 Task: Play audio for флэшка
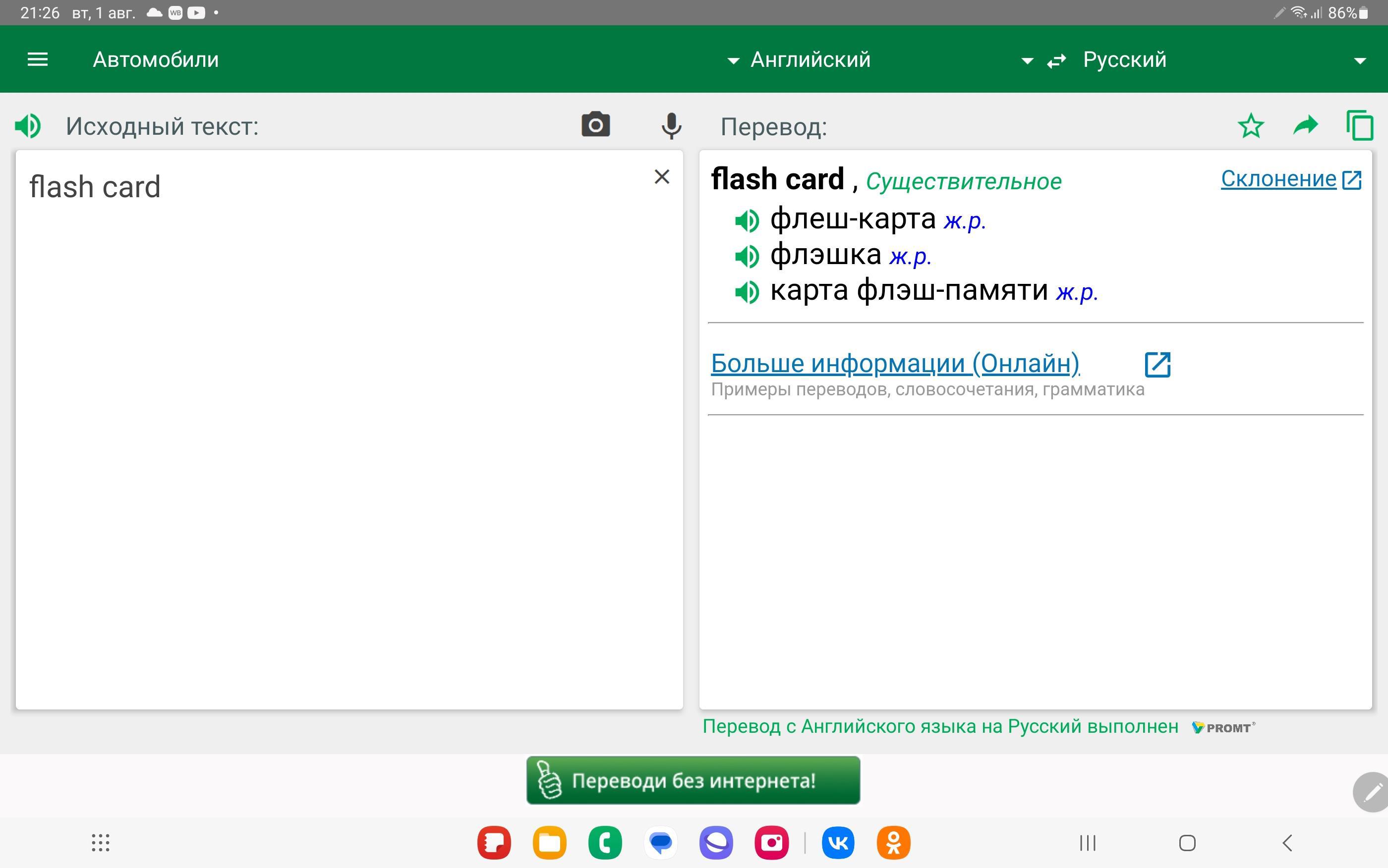tap(747, 256)
